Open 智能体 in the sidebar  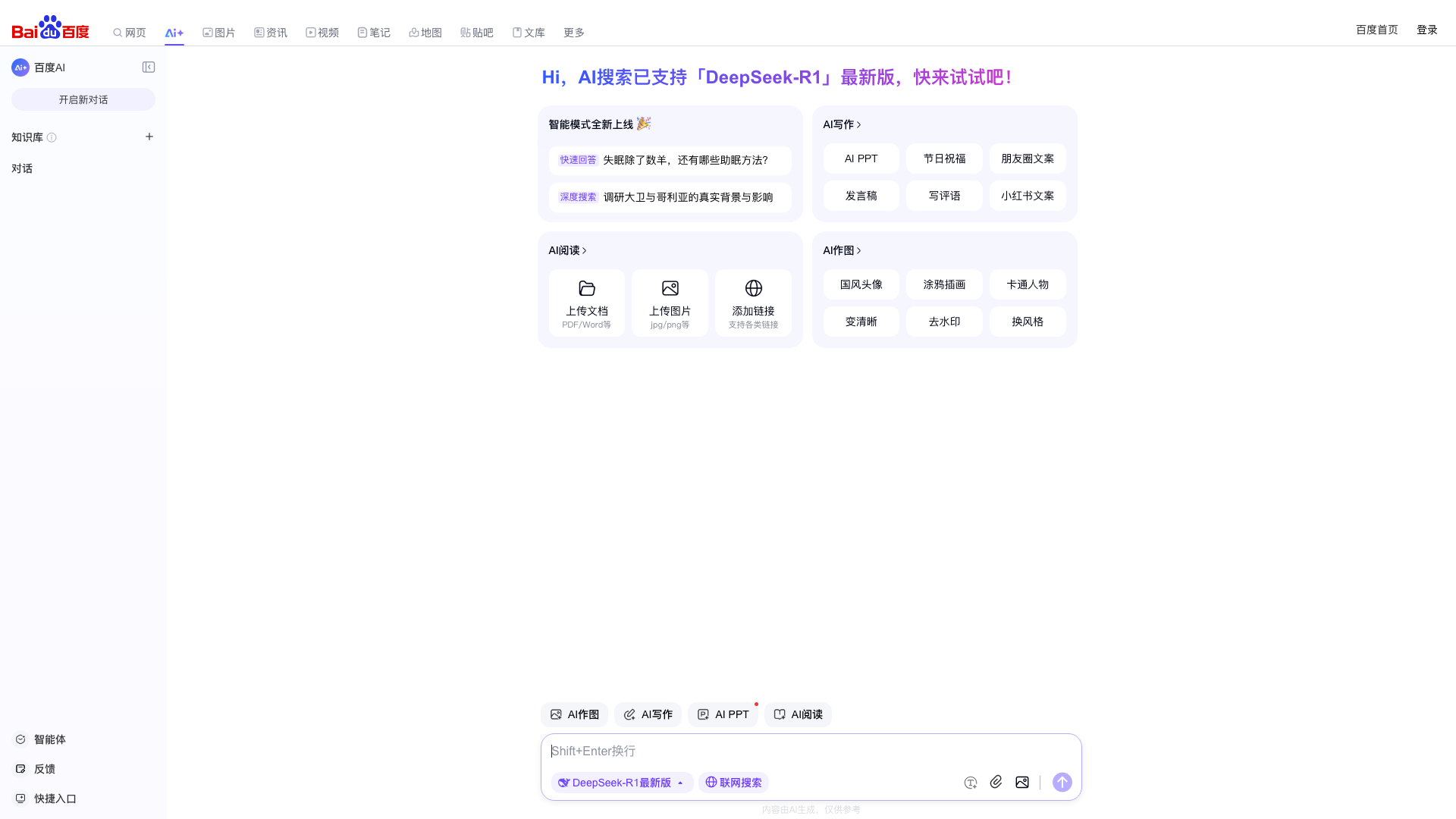[41, 739]
